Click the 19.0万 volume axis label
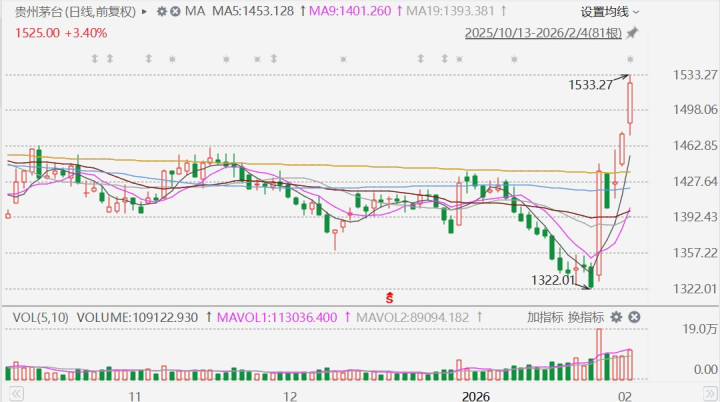 pyautogui.click(x=700, y=329)
